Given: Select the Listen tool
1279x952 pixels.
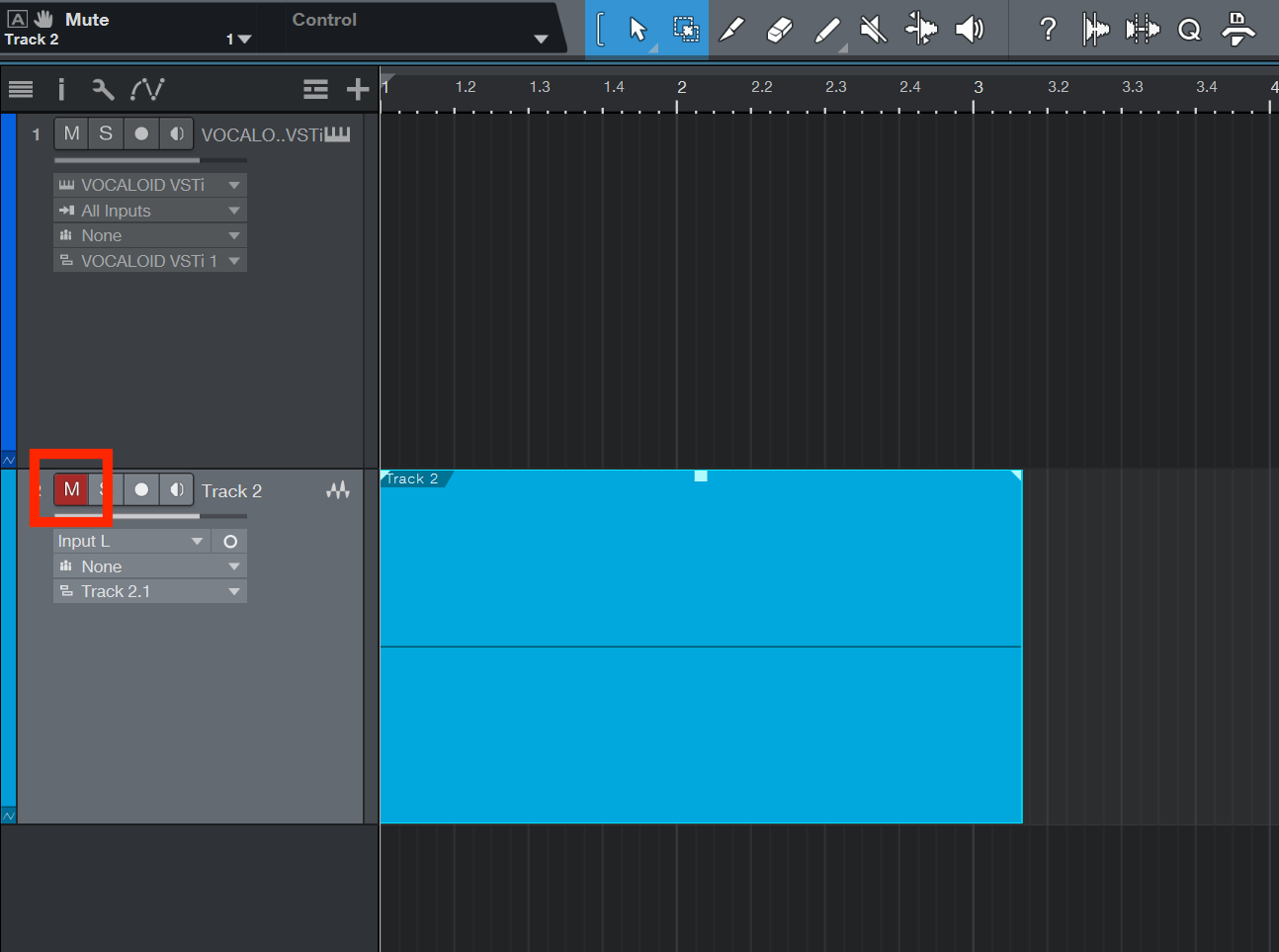Looking at the screenshot, I should click(970, 29).
